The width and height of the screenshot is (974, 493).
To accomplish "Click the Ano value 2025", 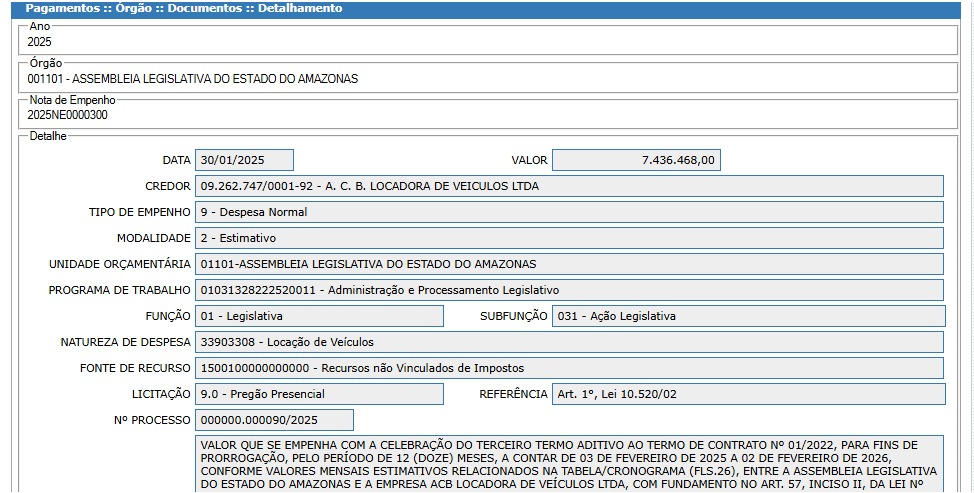I will [x=40, y=42].
